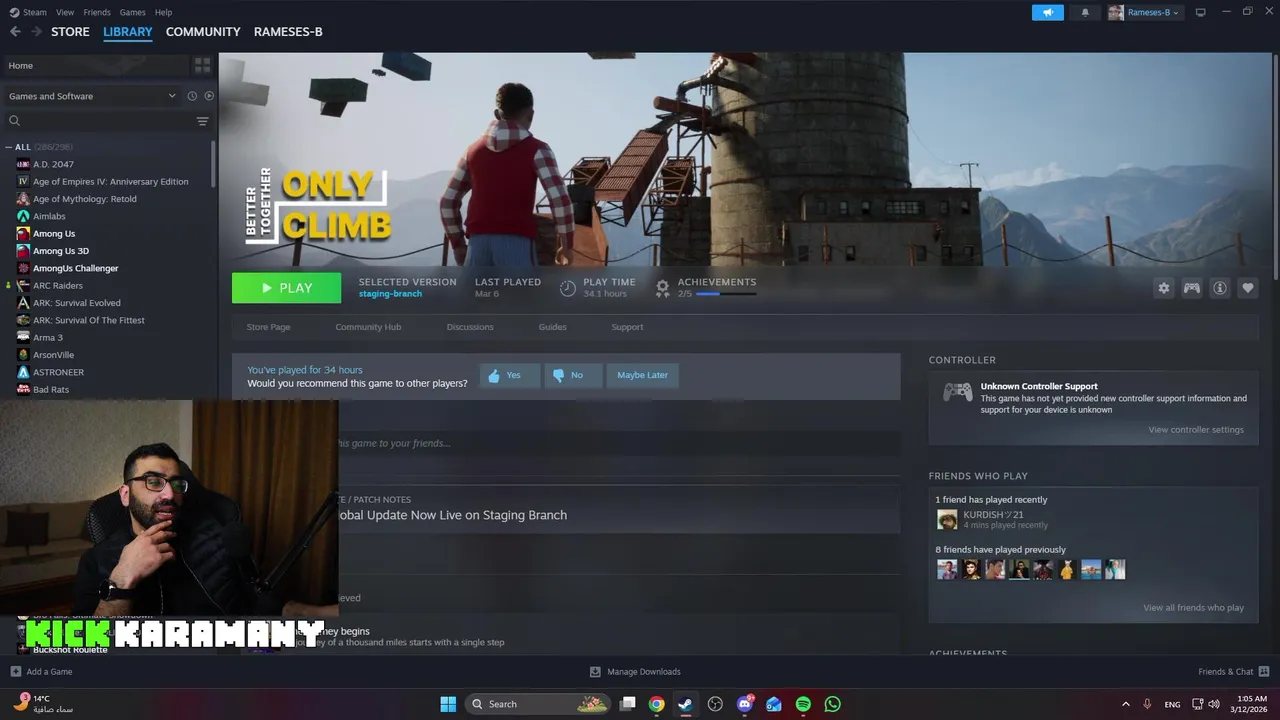
Task: Open the Support tab
Action: tap(627, 327)
